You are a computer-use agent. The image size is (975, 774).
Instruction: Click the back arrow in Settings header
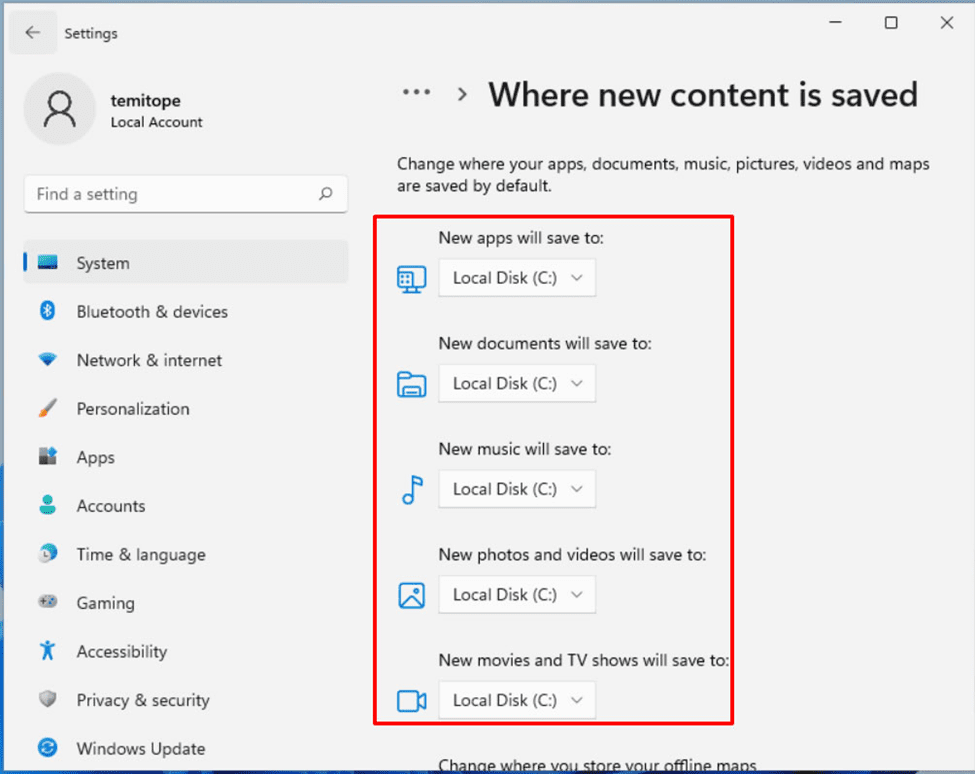coord(33,33)
